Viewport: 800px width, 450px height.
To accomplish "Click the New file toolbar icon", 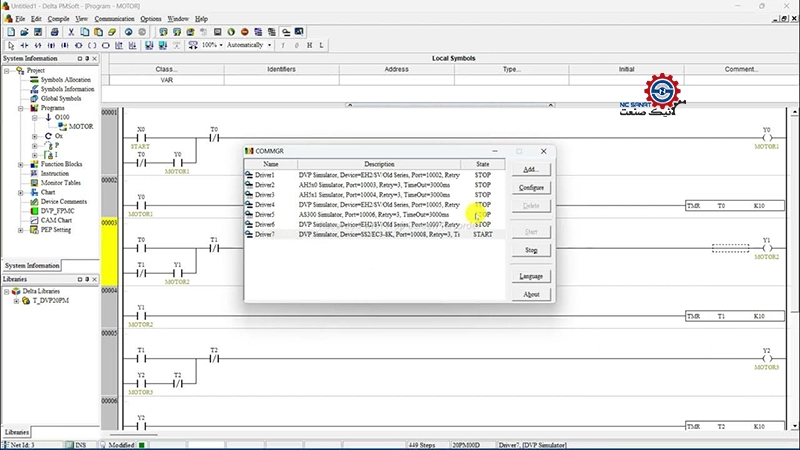I will coord(10,32).
